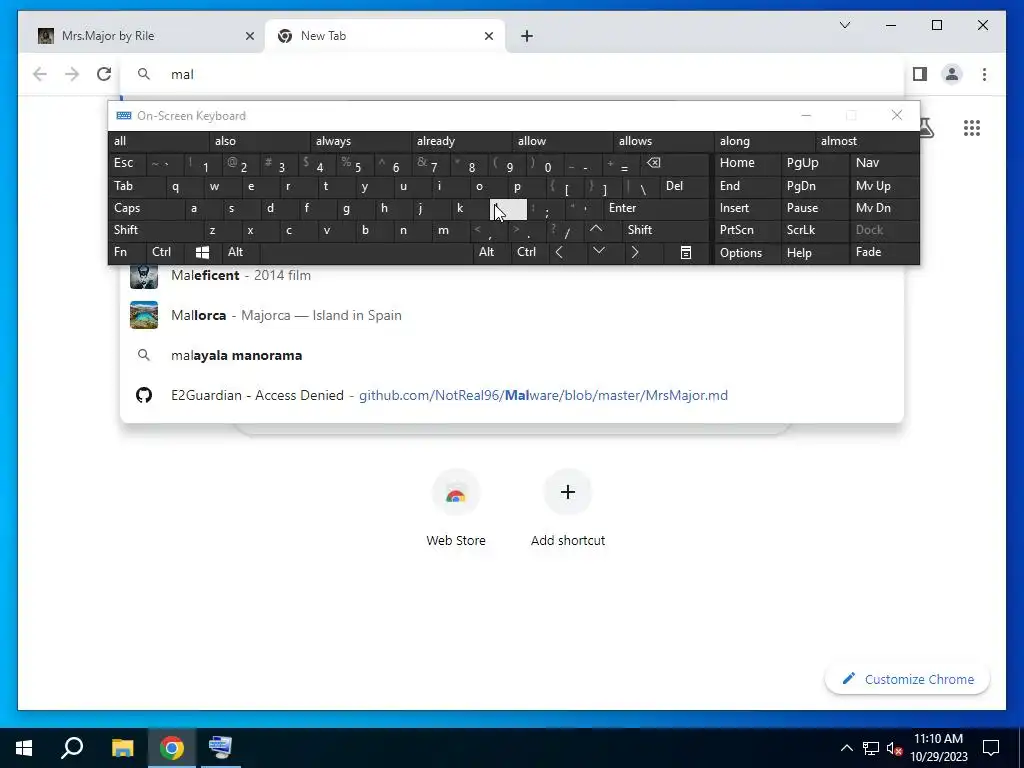The image size is (1024, 768).
Task: Reload the page in Chrome
Action: (104, 74)
